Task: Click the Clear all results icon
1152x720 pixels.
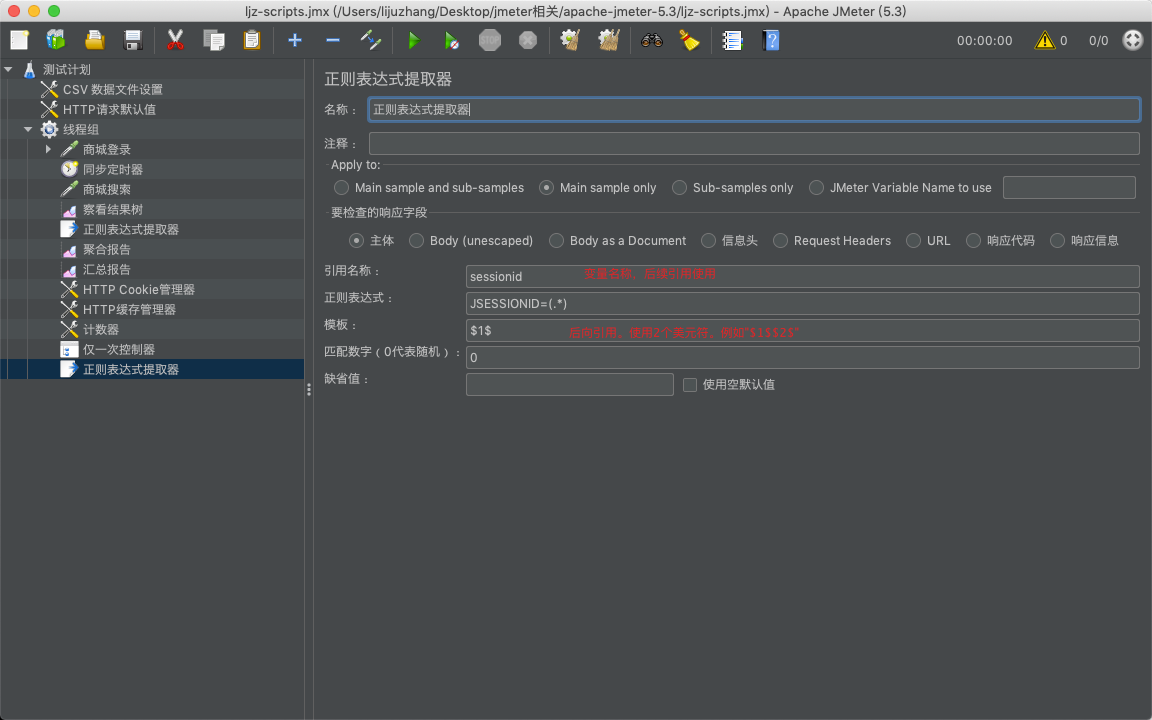Action: point(609,40)
